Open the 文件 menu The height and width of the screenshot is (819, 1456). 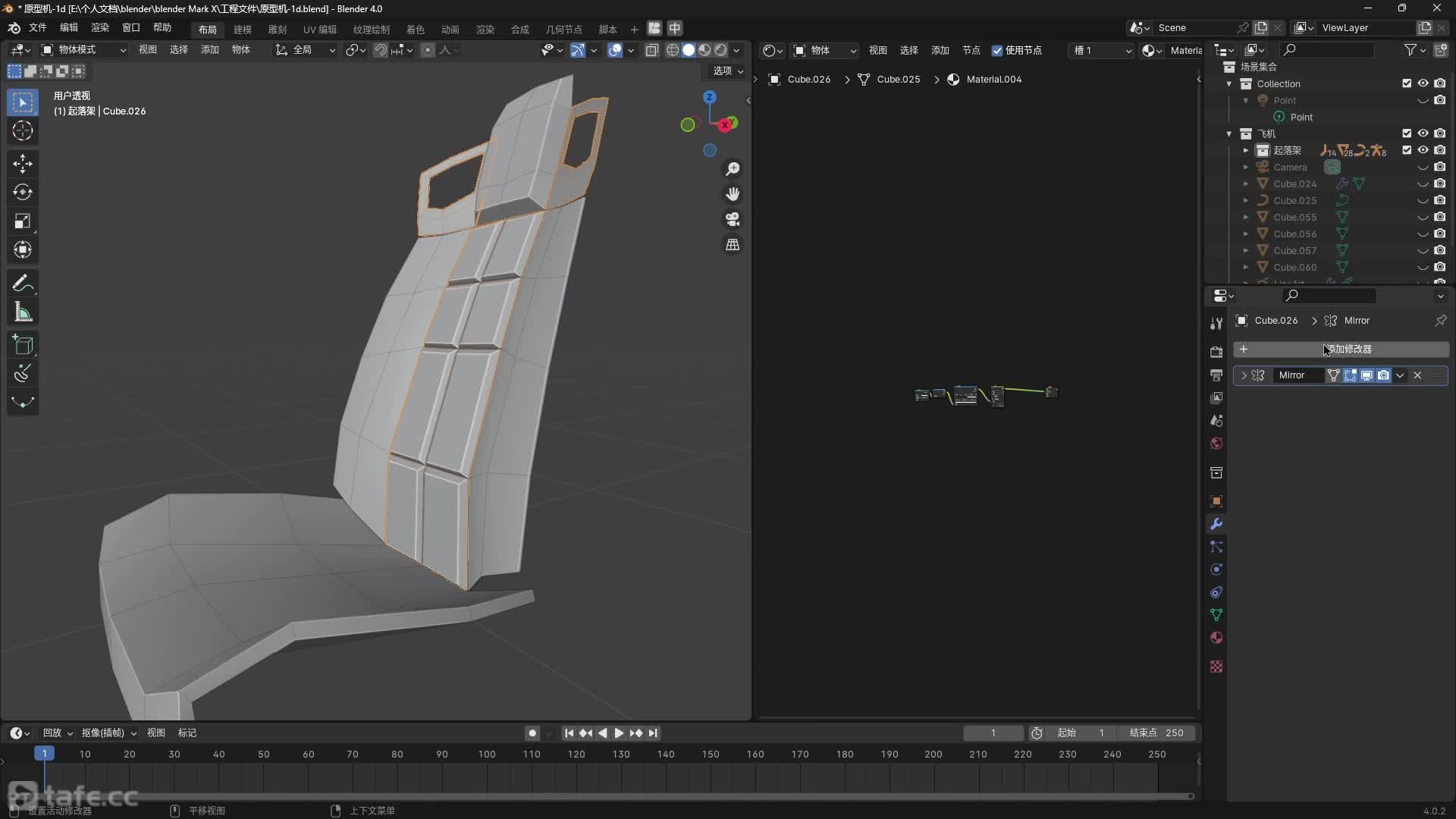point(38,27)
